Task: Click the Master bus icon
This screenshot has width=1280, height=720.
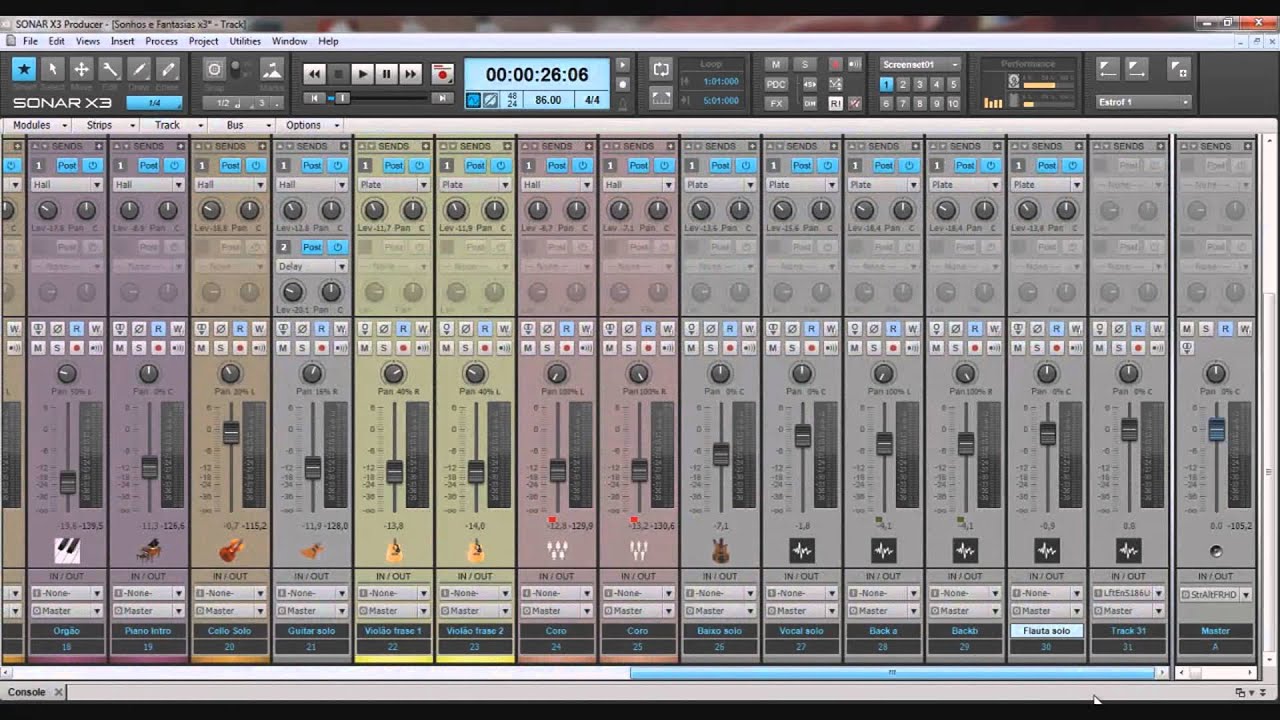Action: point(1216,551)
